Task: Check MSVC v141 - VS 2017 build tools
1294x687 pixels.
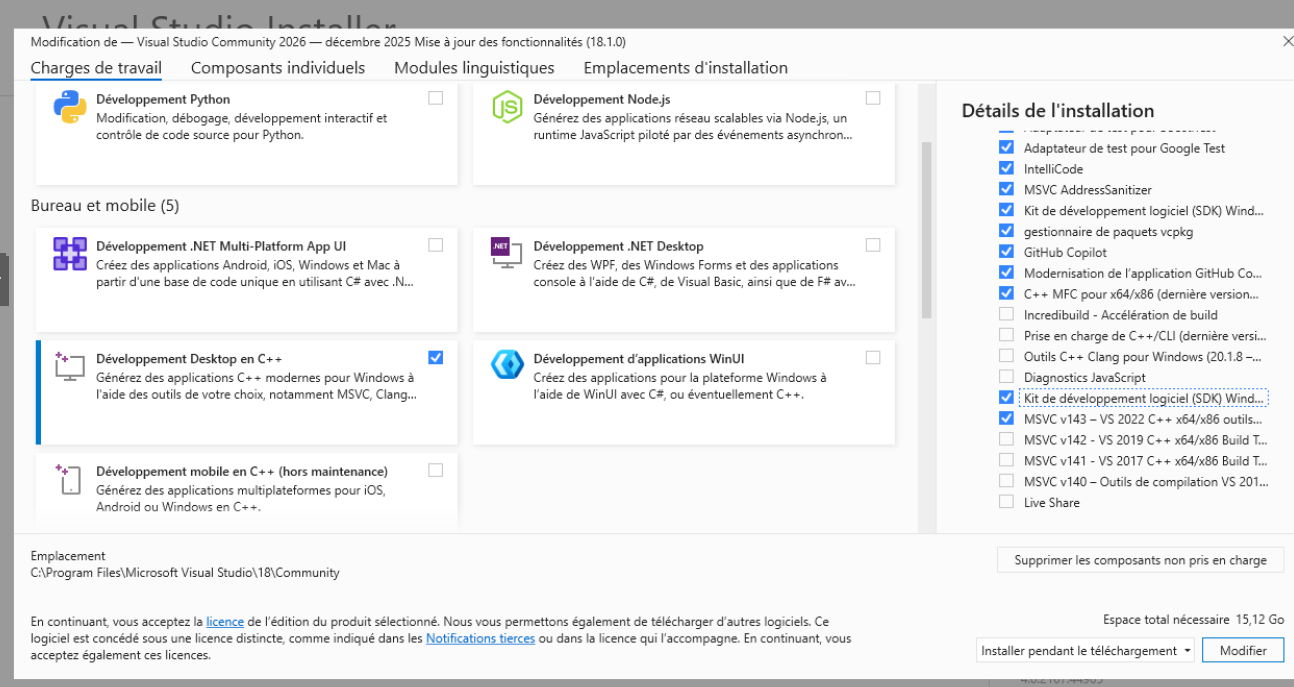Action: click(x=1006, y=460)
